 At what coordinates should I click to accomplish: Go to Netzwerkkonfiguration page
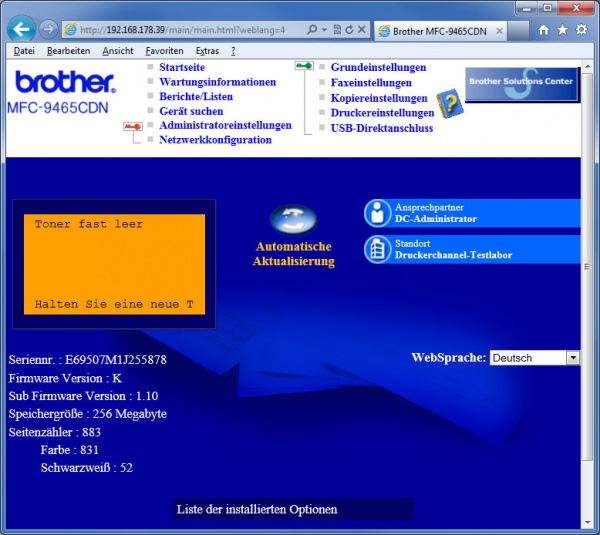(x=215, y=140)
